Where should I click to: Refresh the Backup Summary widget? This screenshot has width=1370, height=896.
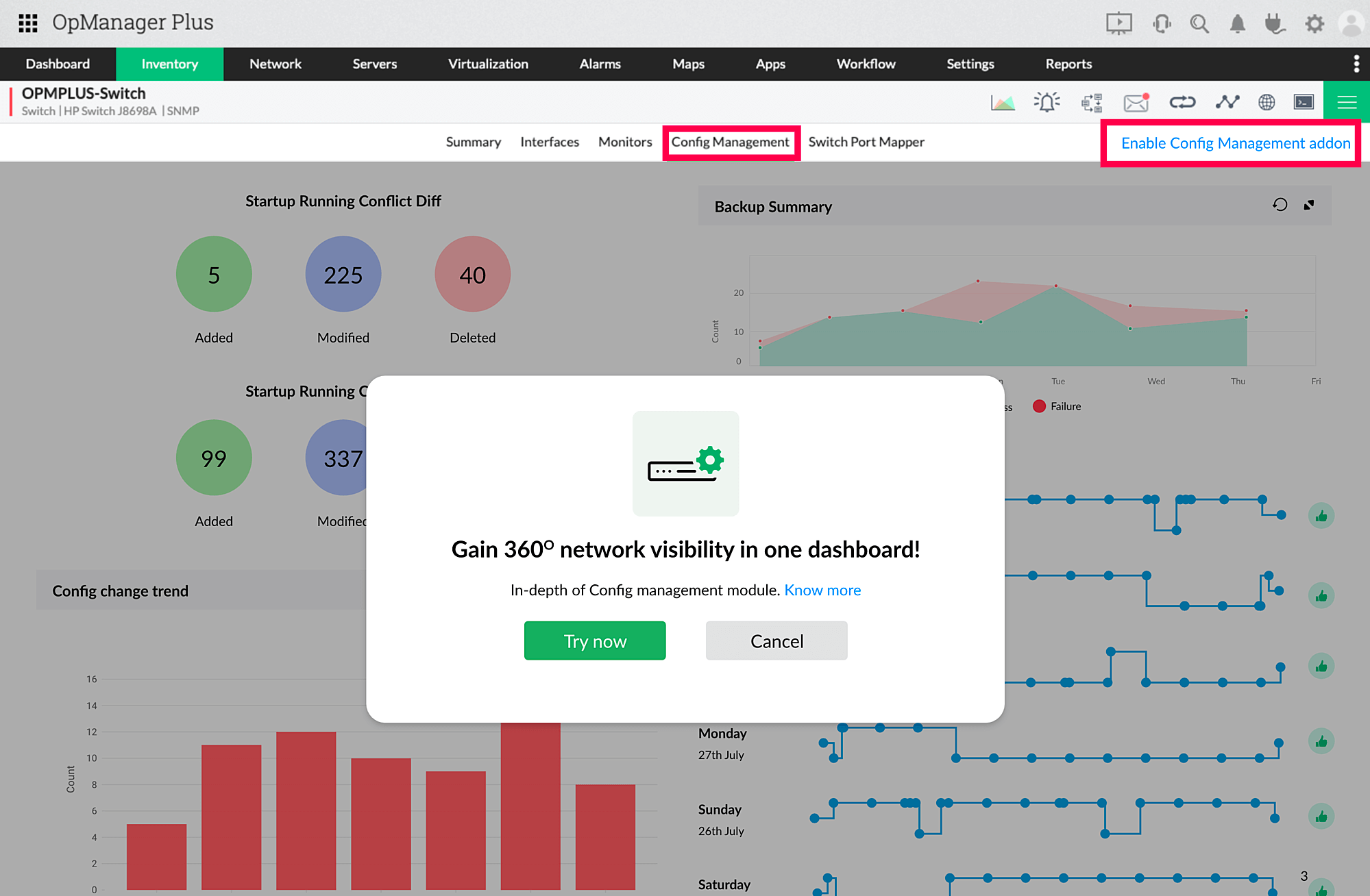pyautogui.click(x=1280, y=205)
